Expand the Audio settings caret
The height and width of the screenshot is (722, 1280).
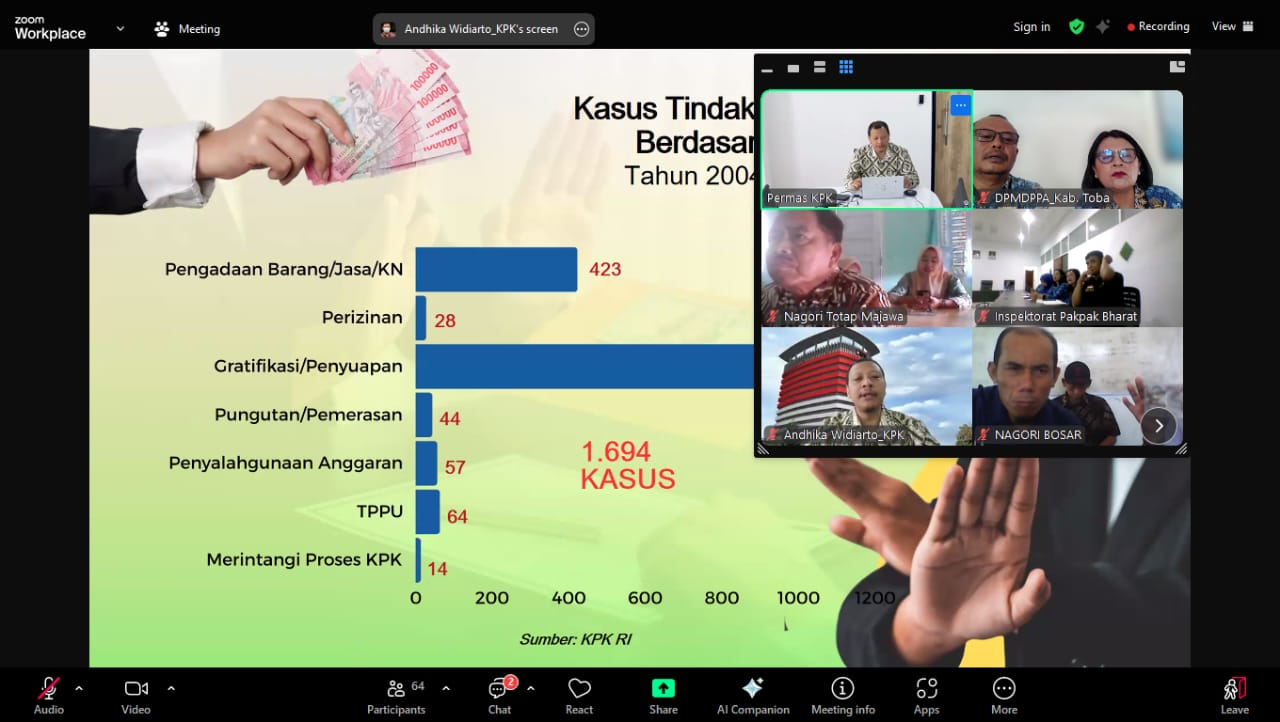(79, 688)
